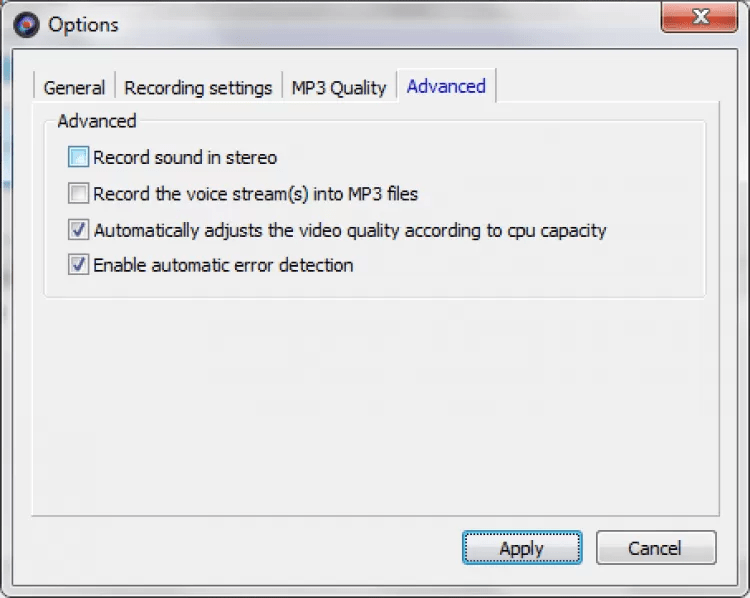Screen dimensions: 750x598
Task: Switch to the General tab
Action: 74,87
